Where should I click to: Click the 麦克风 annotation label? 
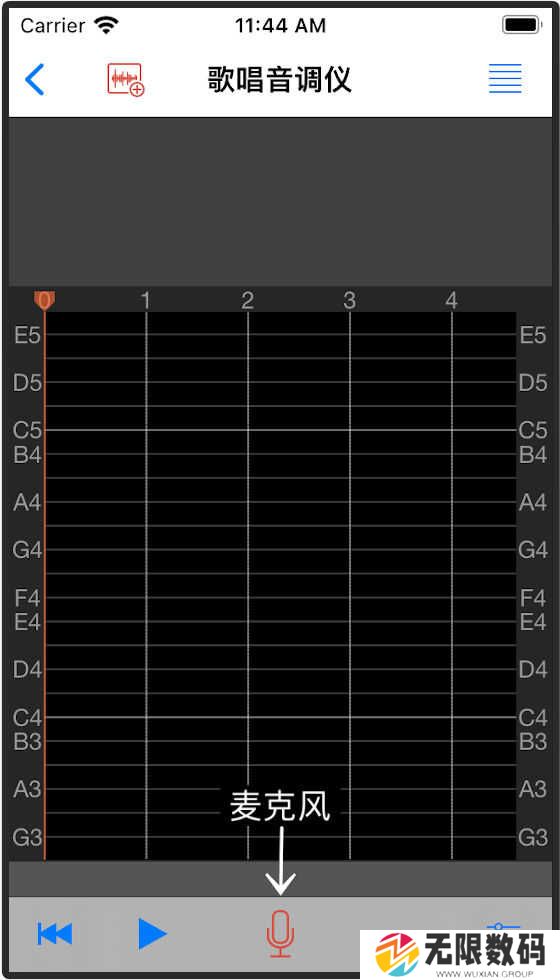tap(280, 807)
